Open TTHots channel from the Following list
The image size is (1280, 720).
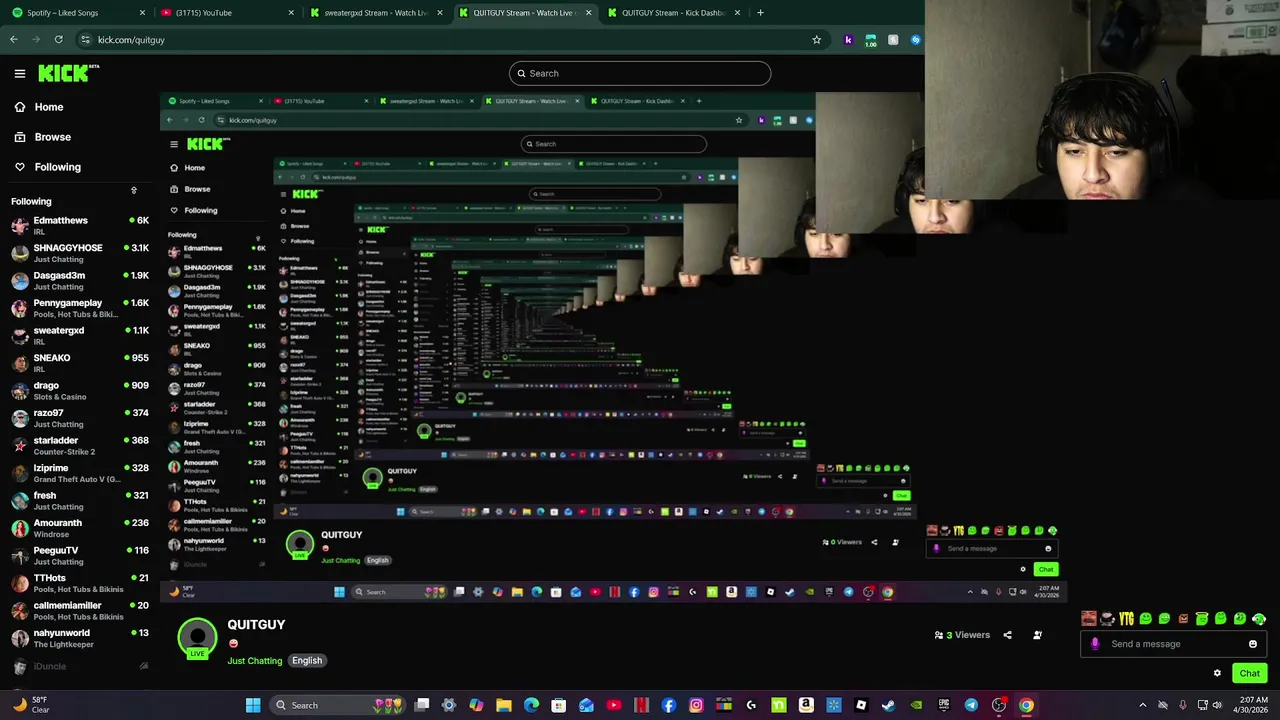[x=80, y=583]
